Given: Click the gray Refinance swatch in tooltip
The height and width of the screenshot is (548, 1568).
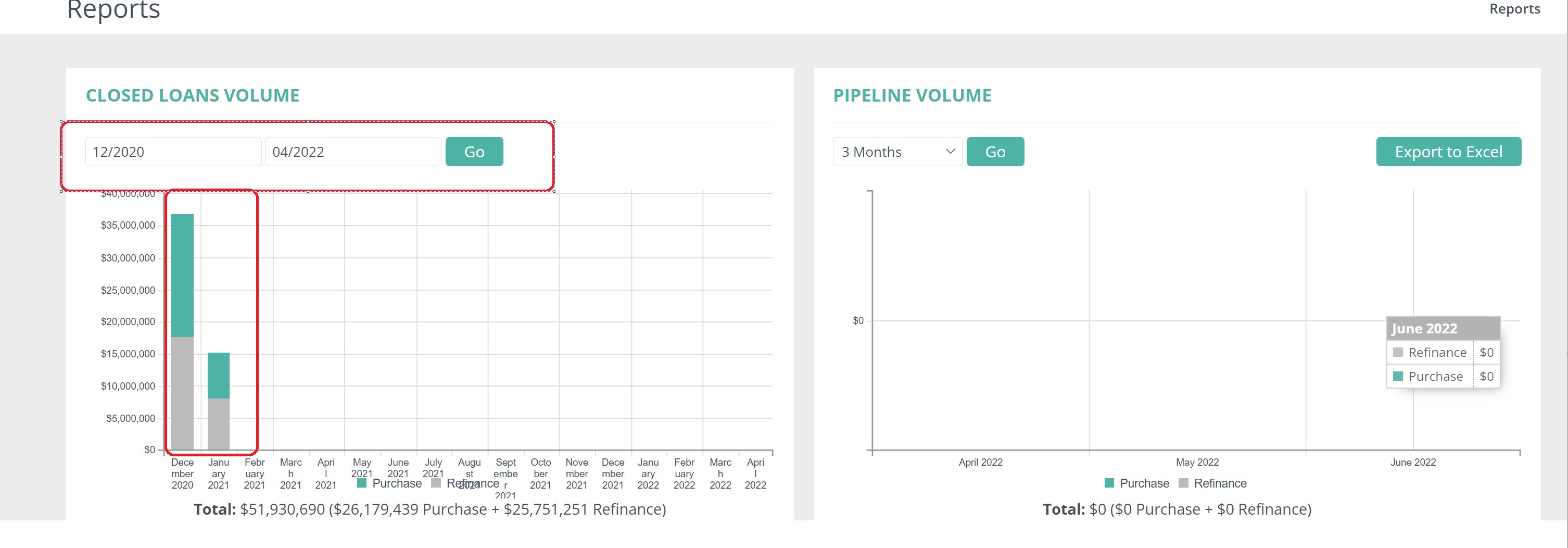Looking at the screenshot, I should click(x=1398, y=353).
